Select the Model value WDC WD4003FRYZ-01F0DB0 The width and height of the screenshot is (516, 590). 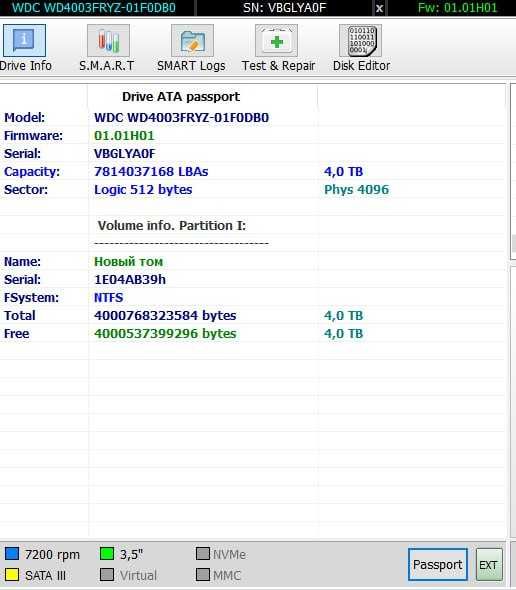pyautogui.click(x=181, y=118)
